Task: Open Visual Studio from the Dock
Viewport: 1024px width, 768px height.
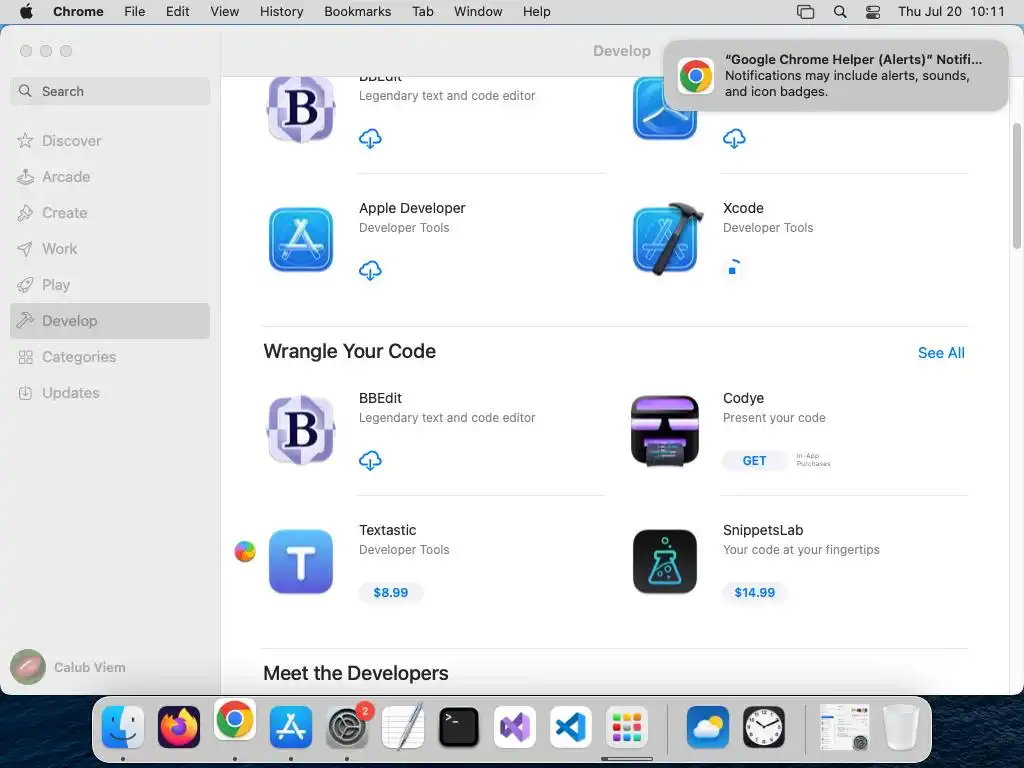Action: tap(515, 727)
